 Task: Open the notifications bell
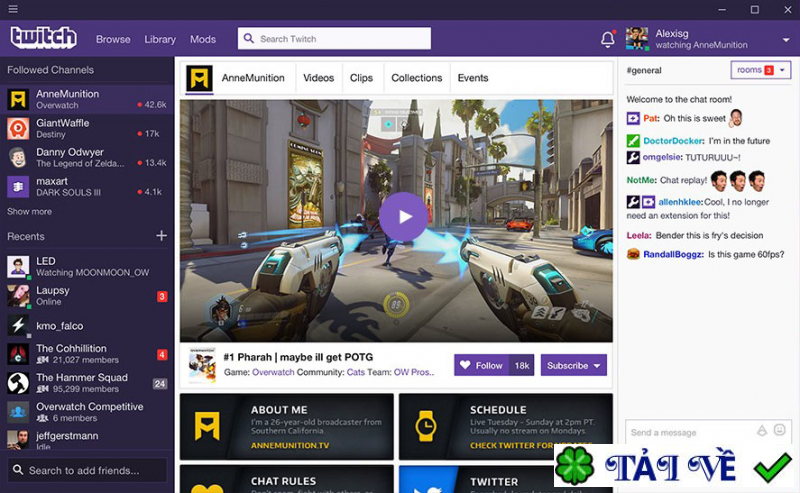coord(607,39)
